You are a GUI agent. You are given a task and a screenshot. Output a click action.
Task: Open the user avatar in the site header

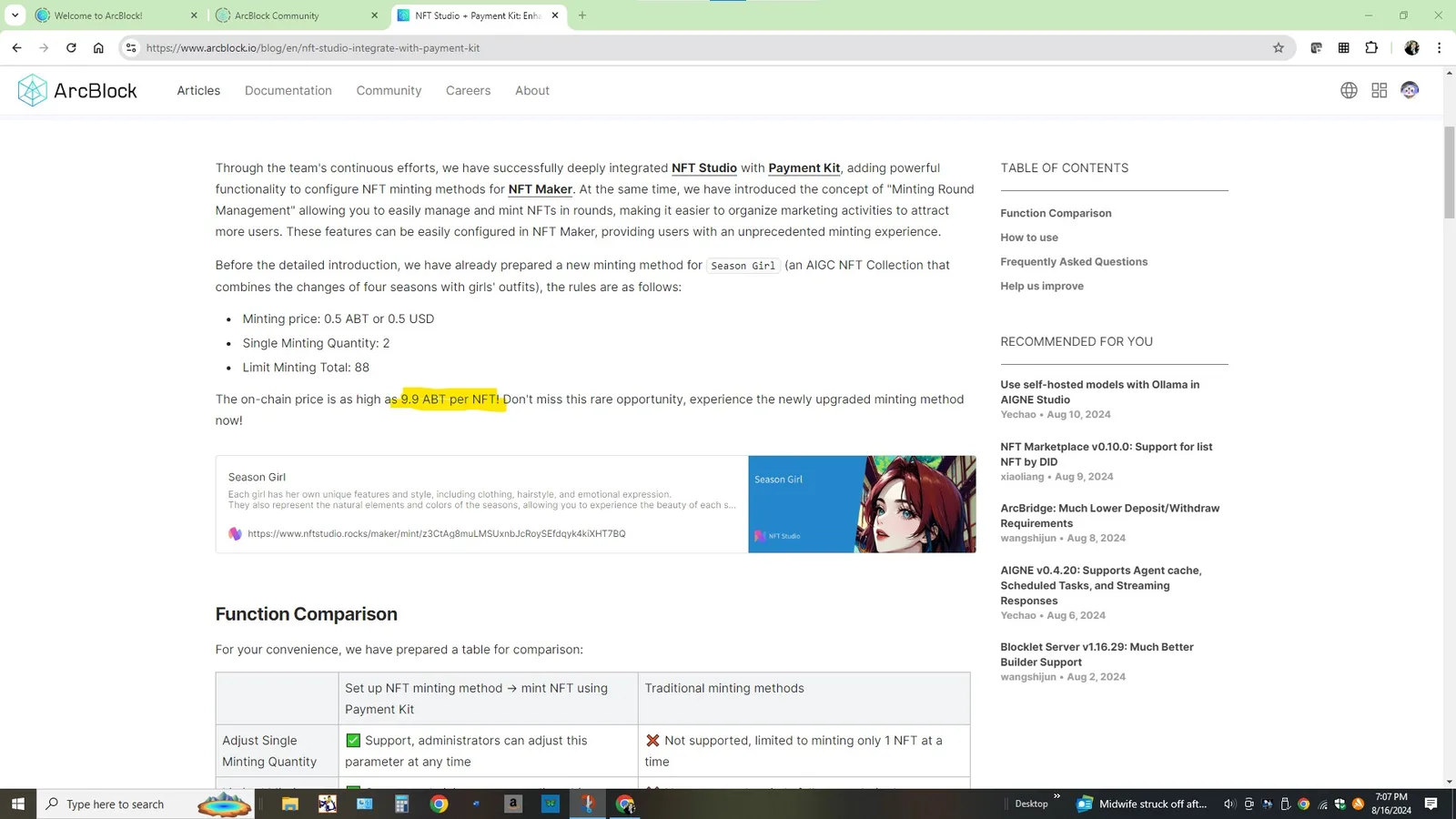coord(1410,90)
